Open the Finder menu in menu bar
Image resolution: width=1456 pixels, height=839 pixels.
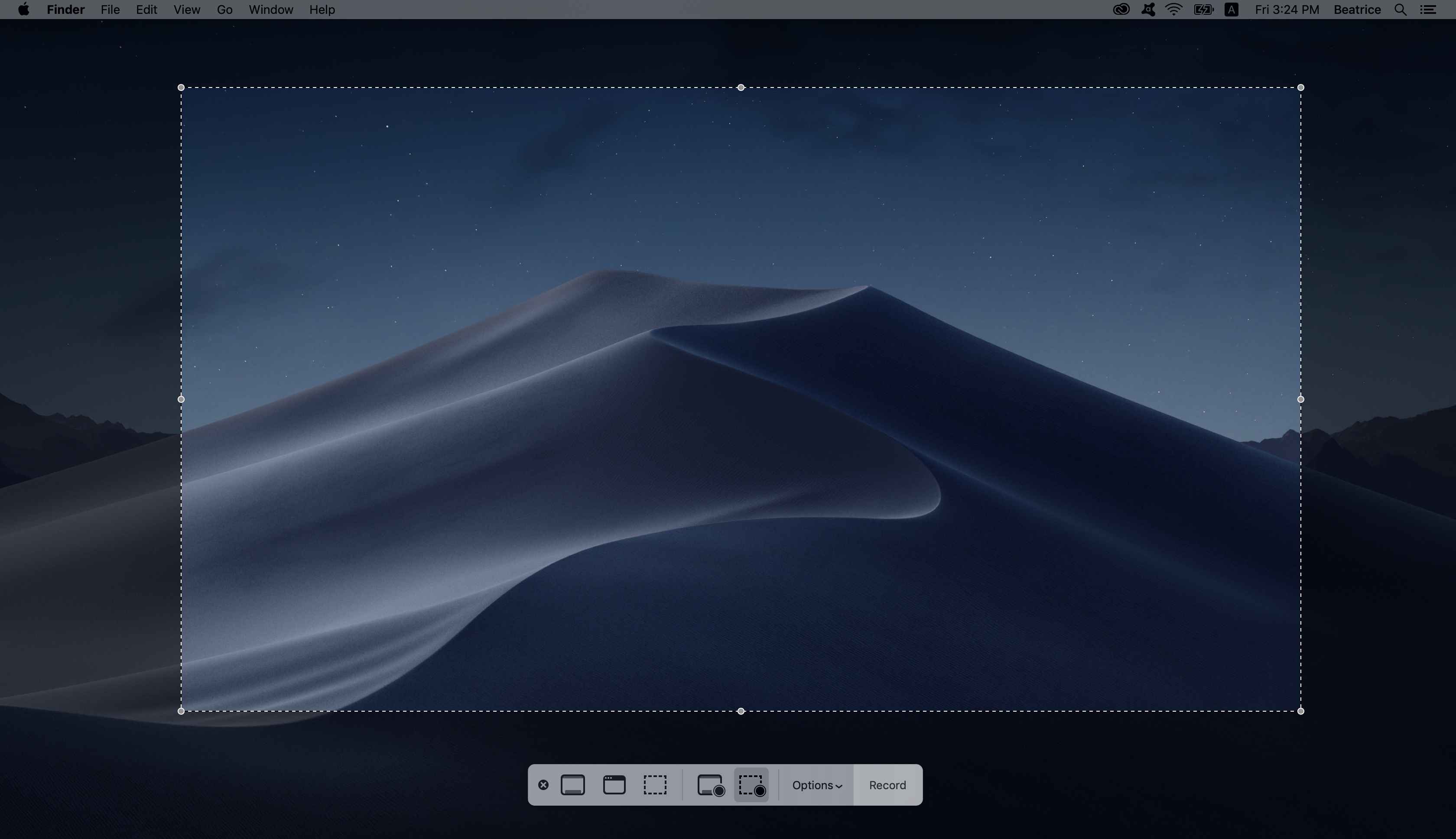tap(66, 9)
